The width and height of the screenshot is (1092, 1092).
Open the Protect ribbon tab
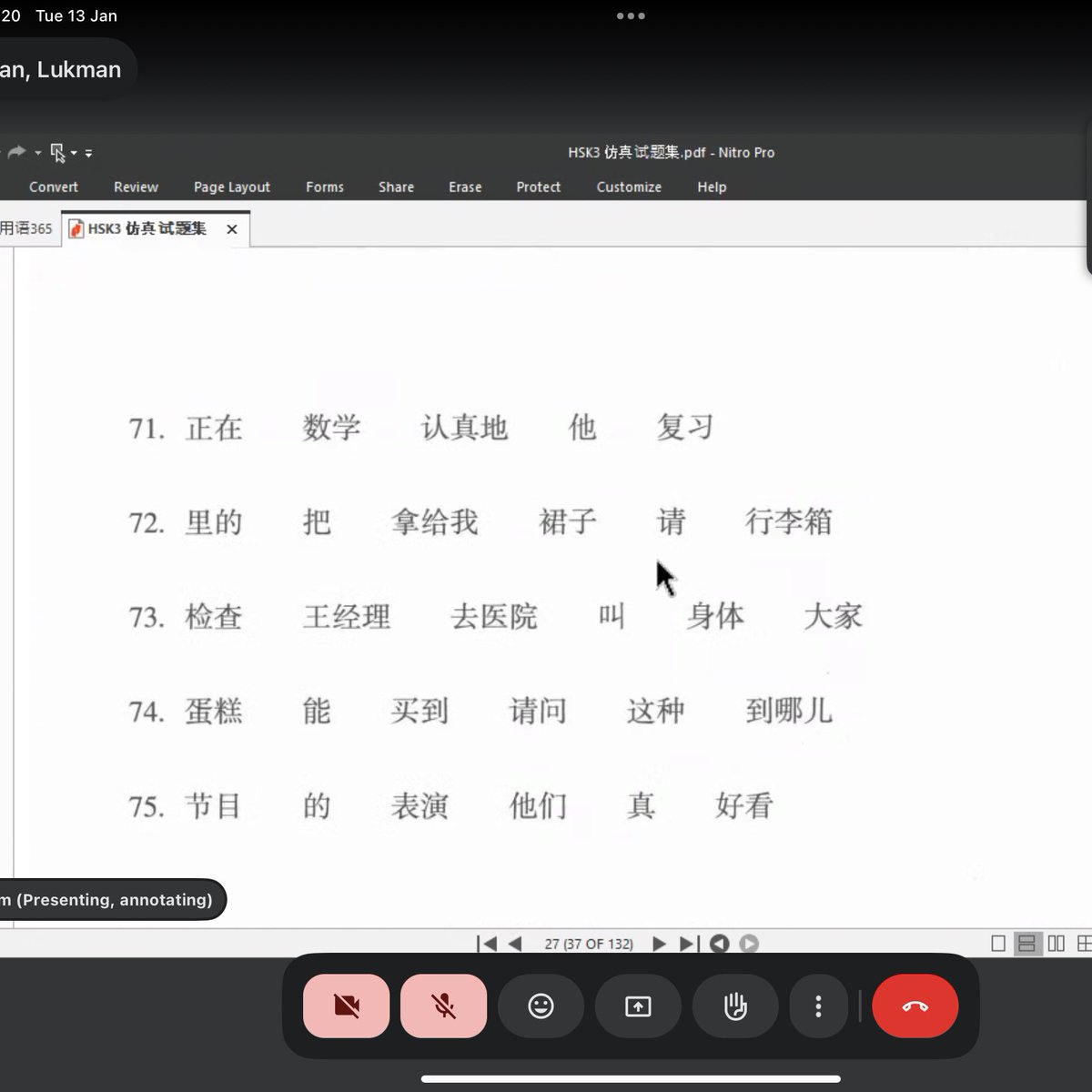539,187
